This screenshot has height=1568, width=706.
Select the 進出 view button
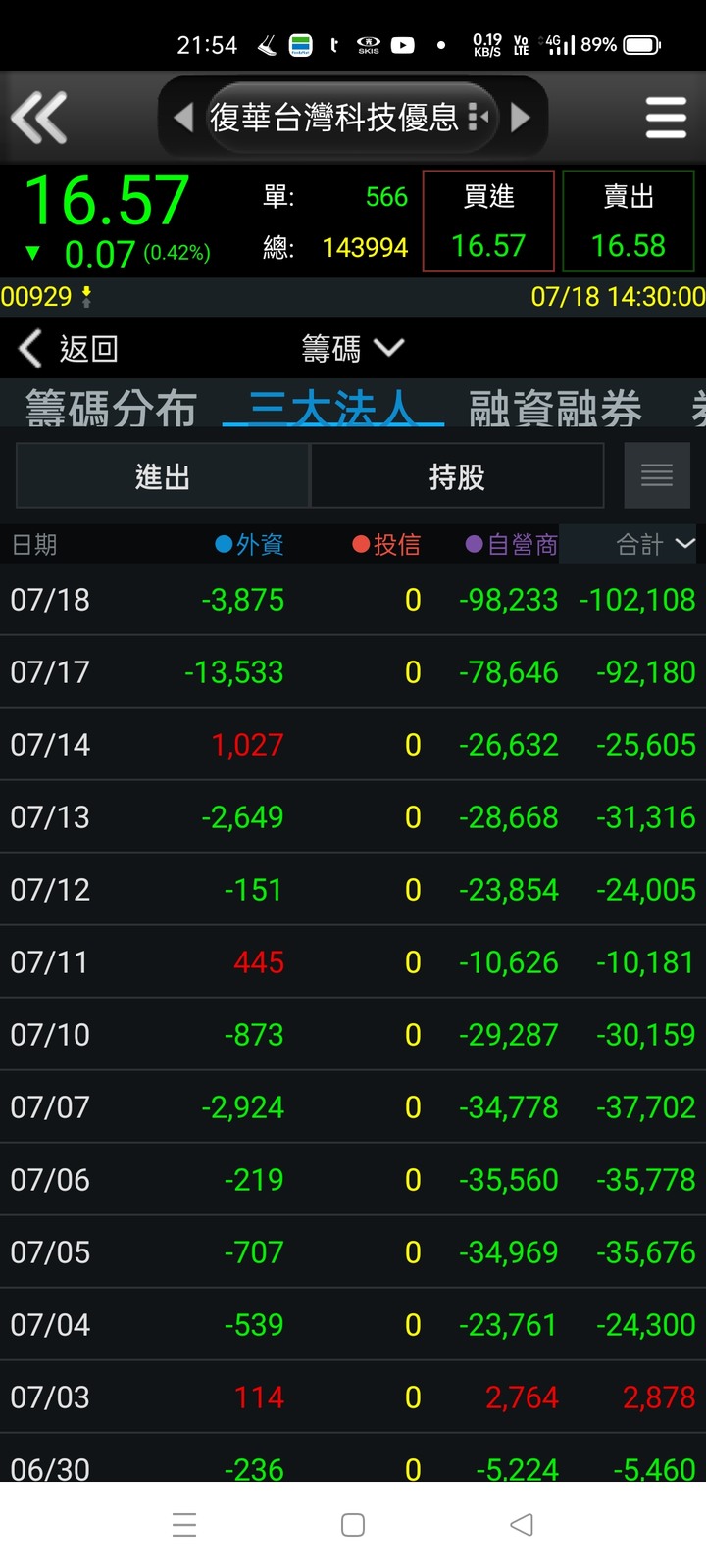(163, 476)
